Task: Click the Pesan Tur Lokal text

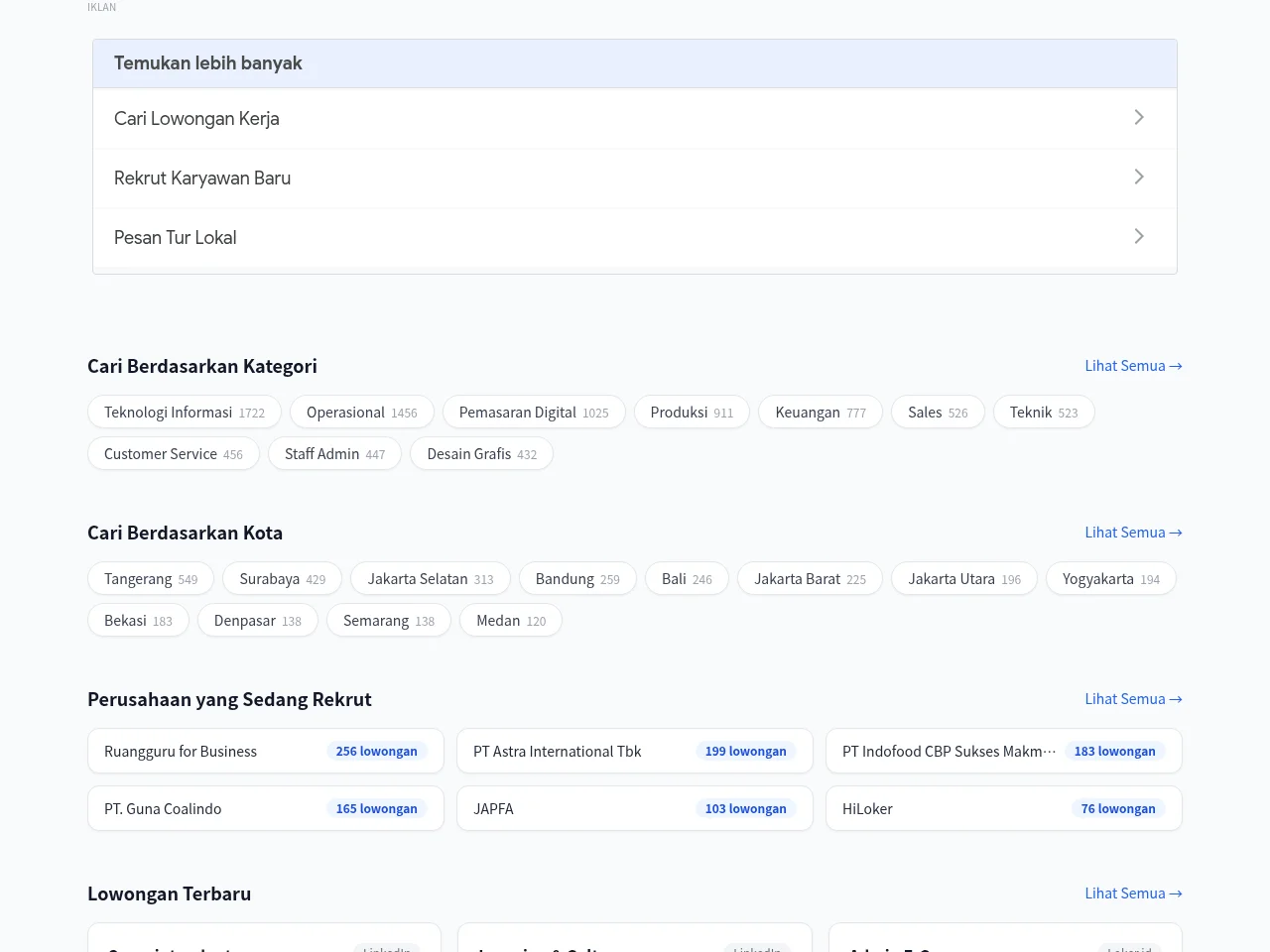Action: [175, 238]
